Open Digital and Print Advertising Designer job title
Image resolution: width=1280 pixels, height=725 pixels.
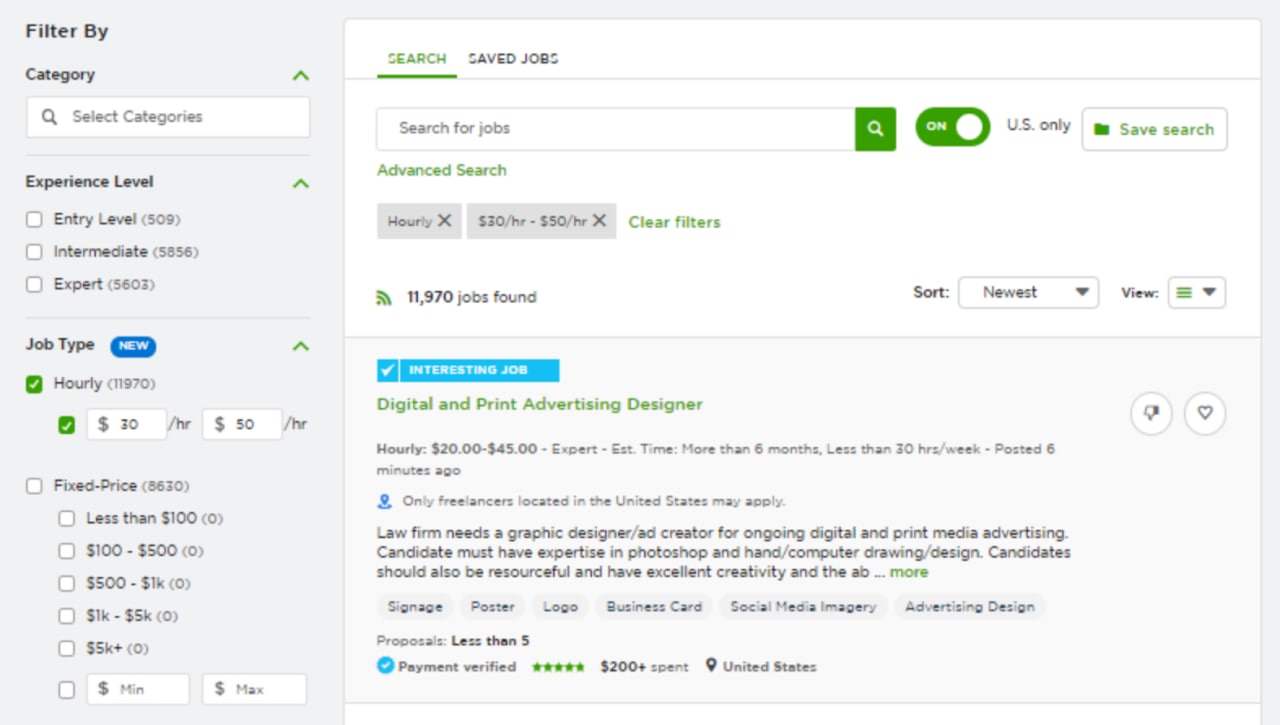[540, 405]
